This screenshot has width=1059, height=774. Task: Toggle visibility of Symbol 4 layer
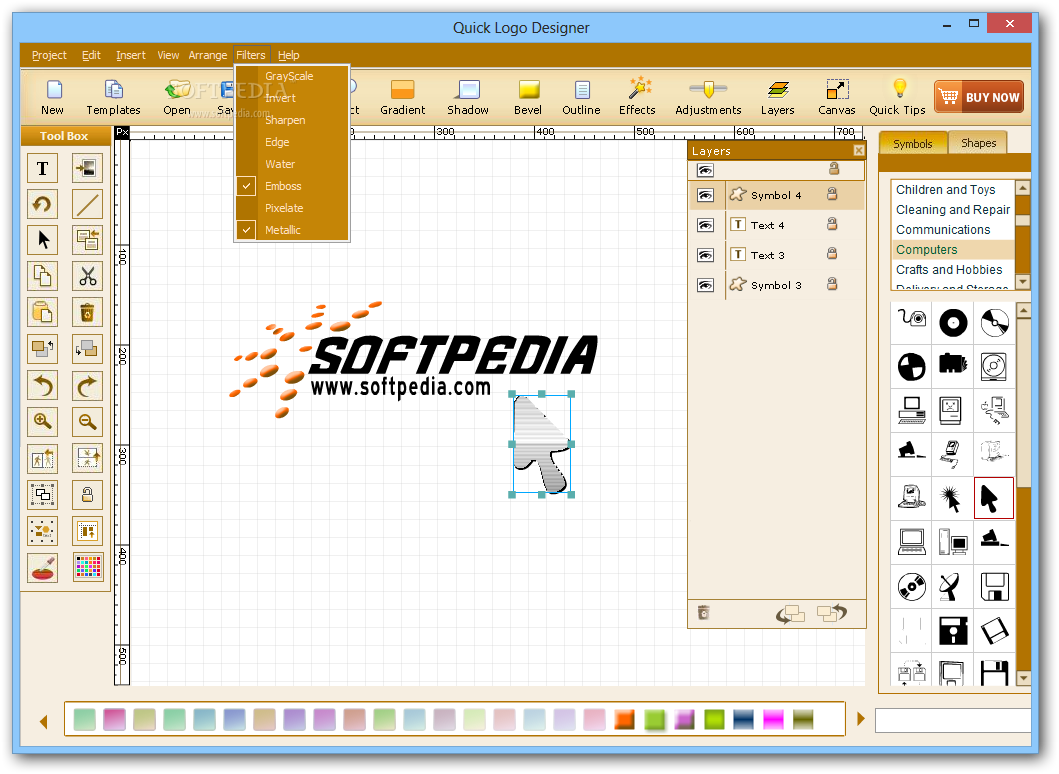[x=706, y=195]
